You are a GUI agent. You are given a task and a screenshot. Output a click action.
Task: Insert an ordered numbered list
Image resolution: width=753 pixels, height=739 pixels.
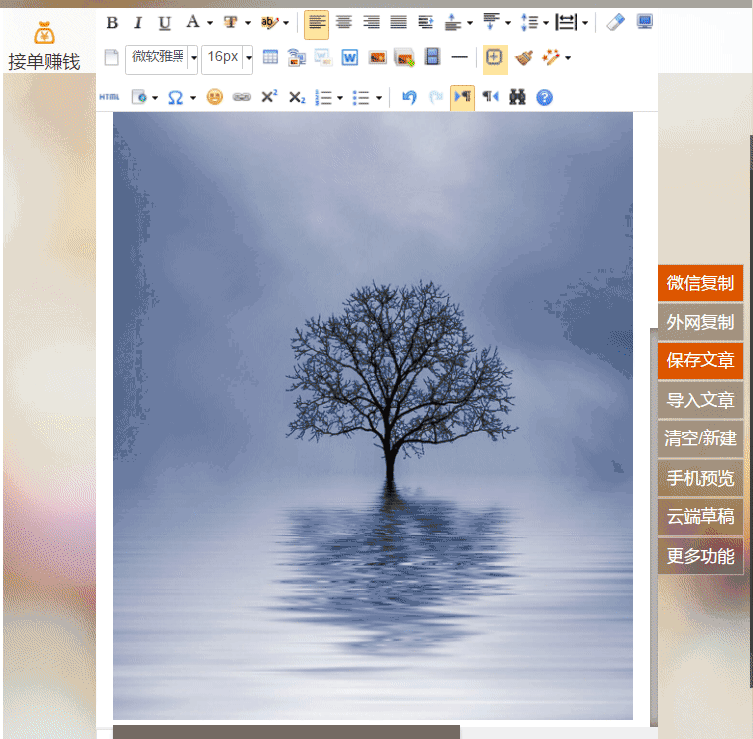(x=323, y=97)
